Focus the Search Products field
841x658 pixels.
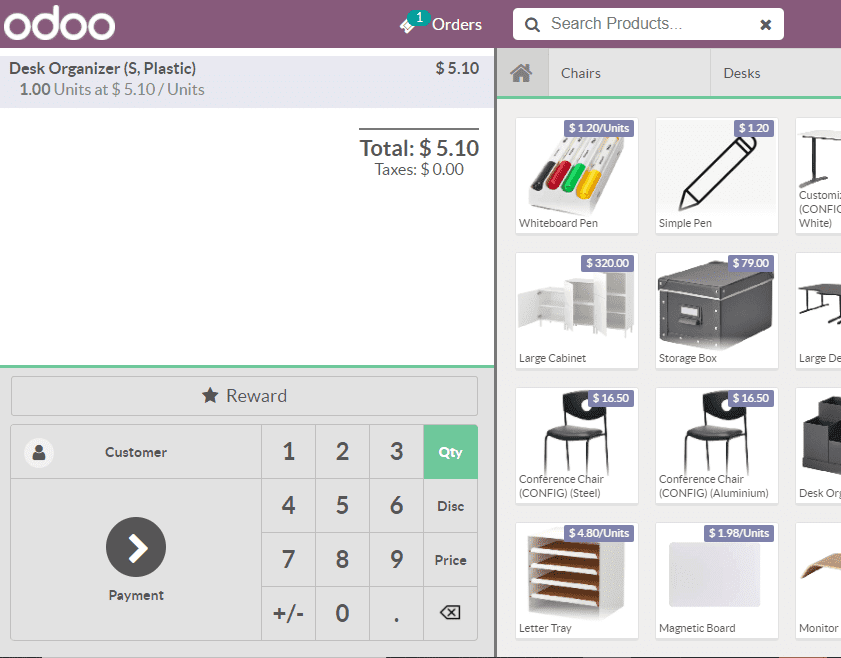[x=648, y=24]
